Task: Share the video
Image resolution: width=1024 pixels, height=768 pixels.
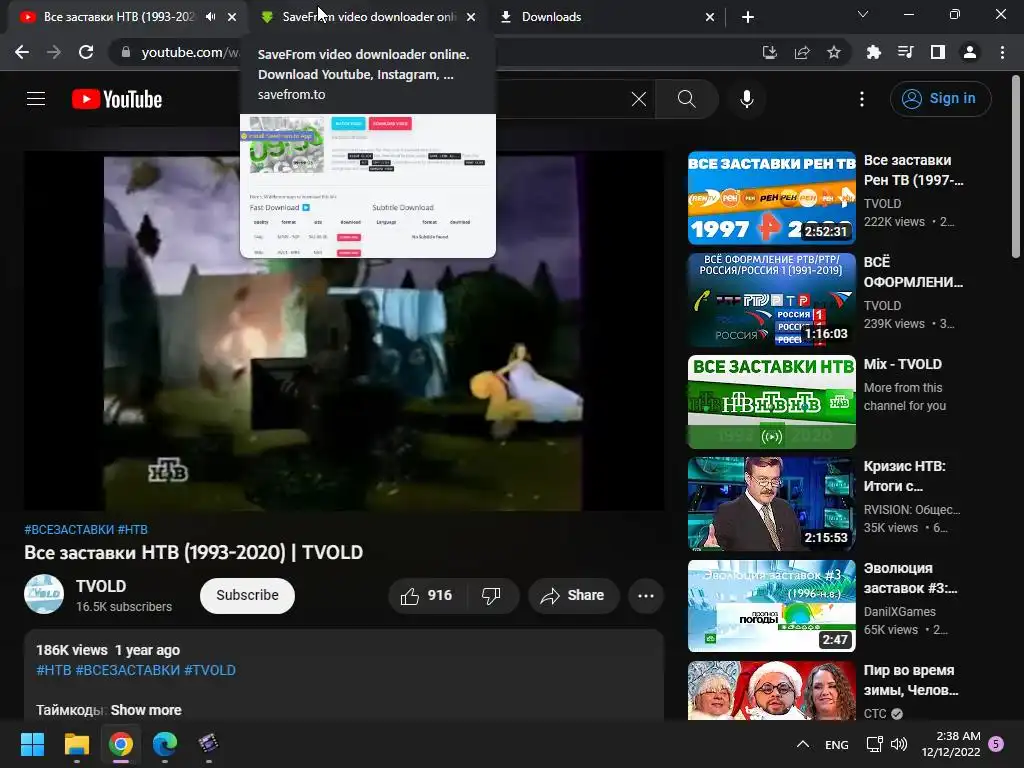Action: tap(573, 596)
